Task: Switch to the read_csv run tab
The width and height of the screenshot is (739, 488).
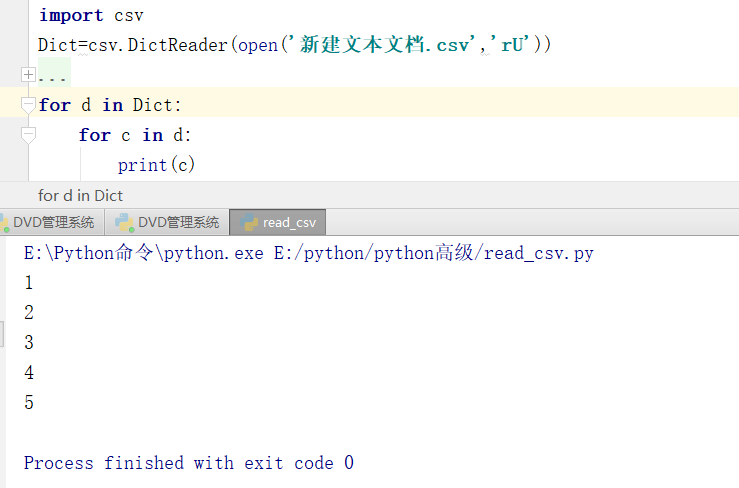Action: tap(278, 222)
